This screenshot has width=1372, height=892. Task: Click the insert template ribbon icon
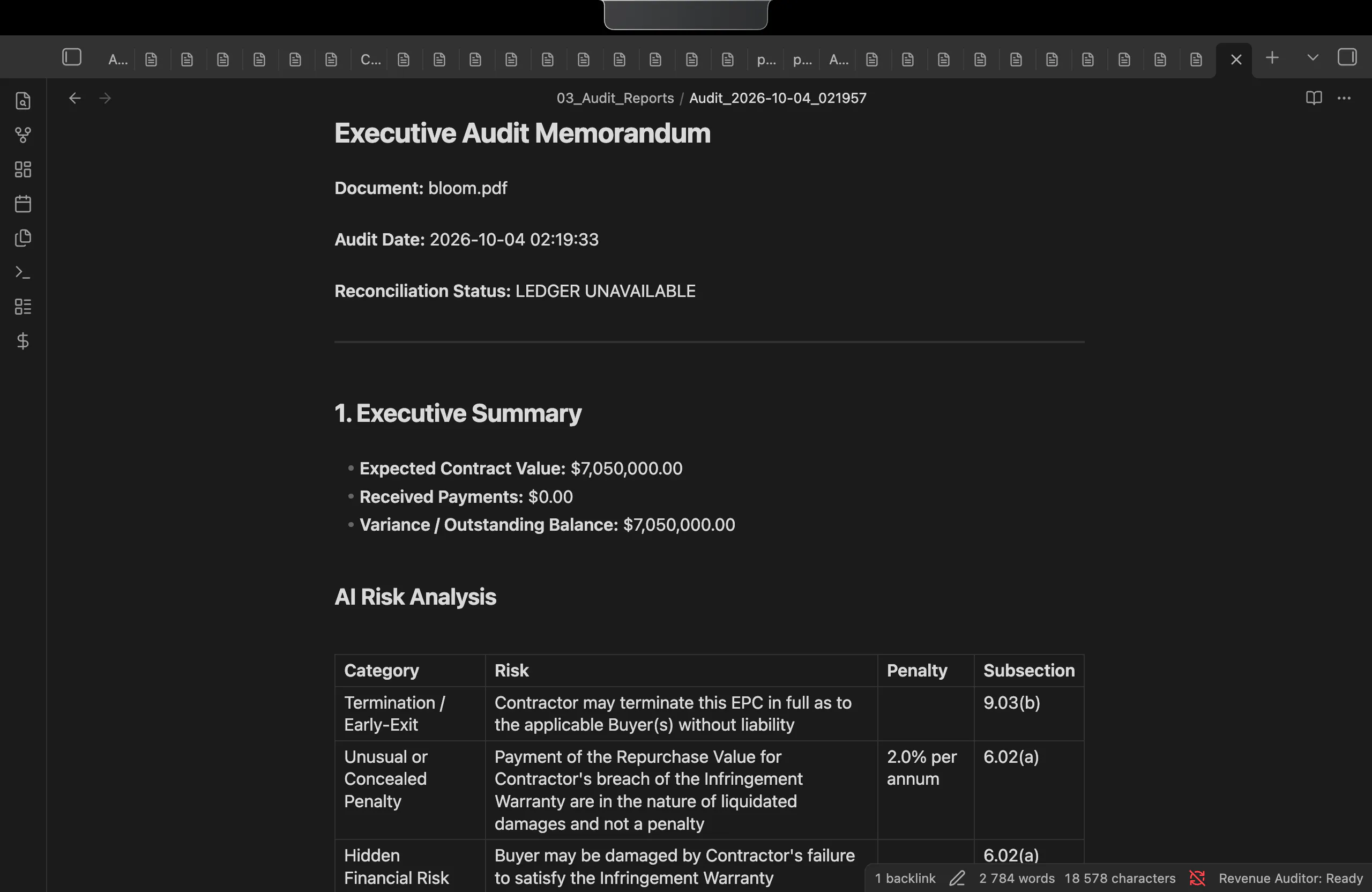pos(23,237)
